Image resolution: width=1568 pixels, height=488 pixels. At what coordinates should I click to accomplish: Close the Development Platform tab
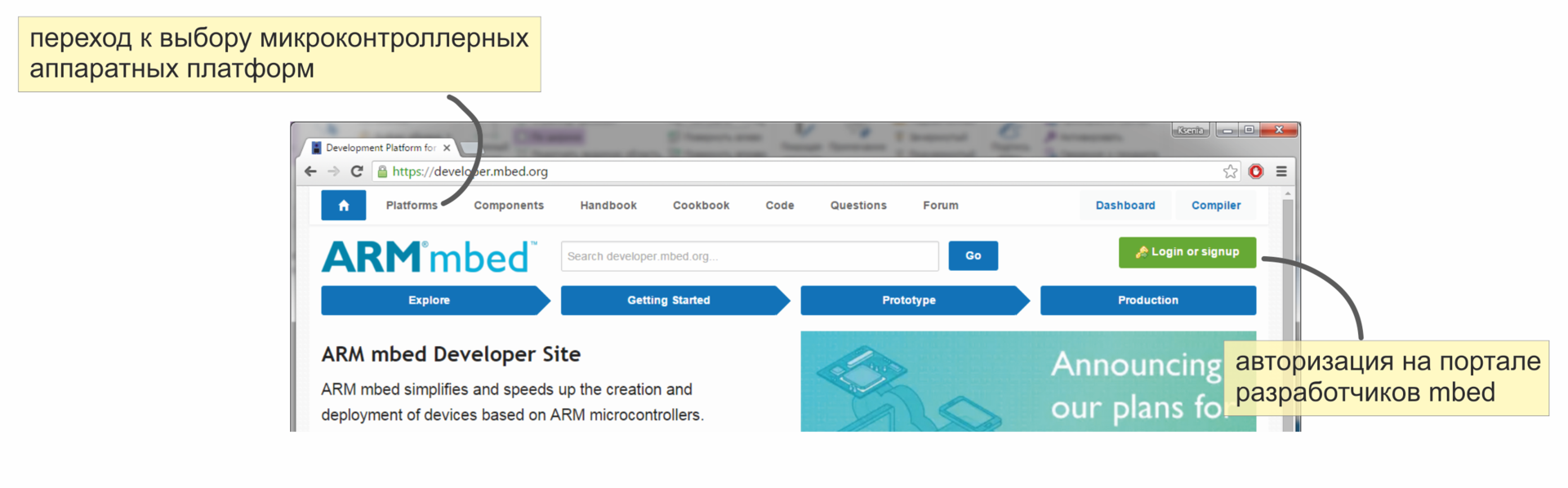tap(447, 148)
